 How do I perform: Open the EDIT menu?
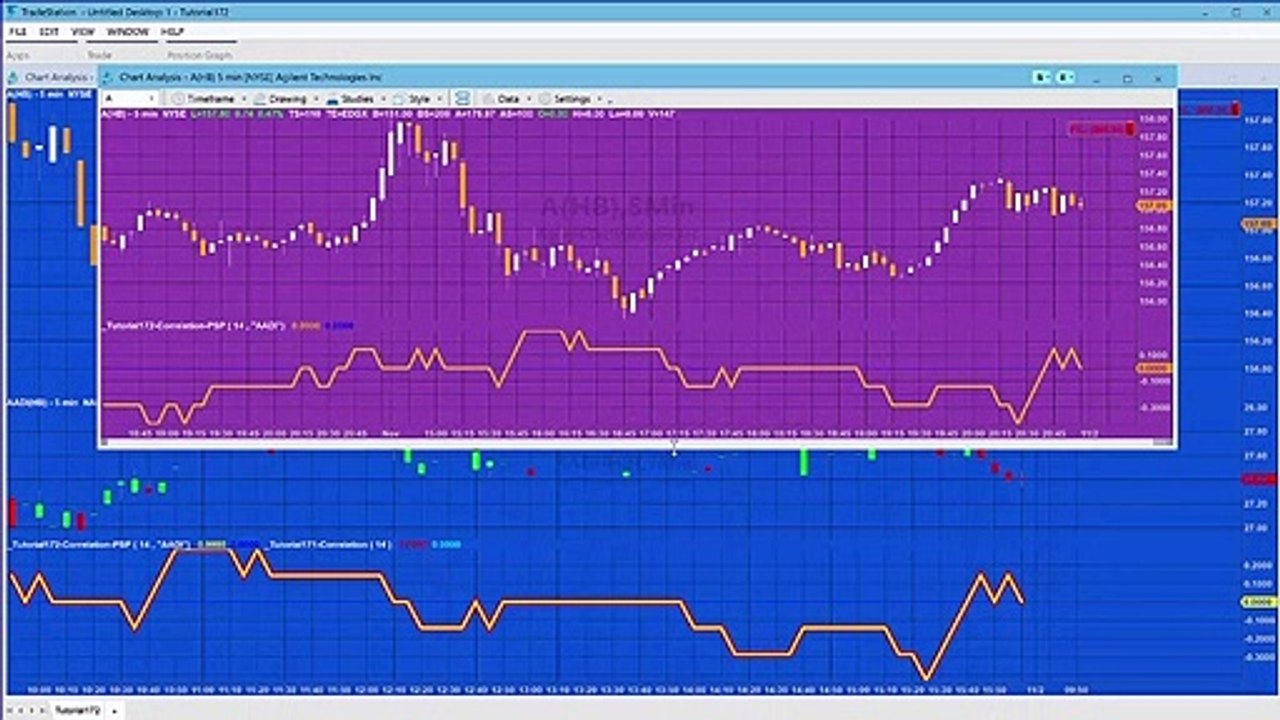49,32
